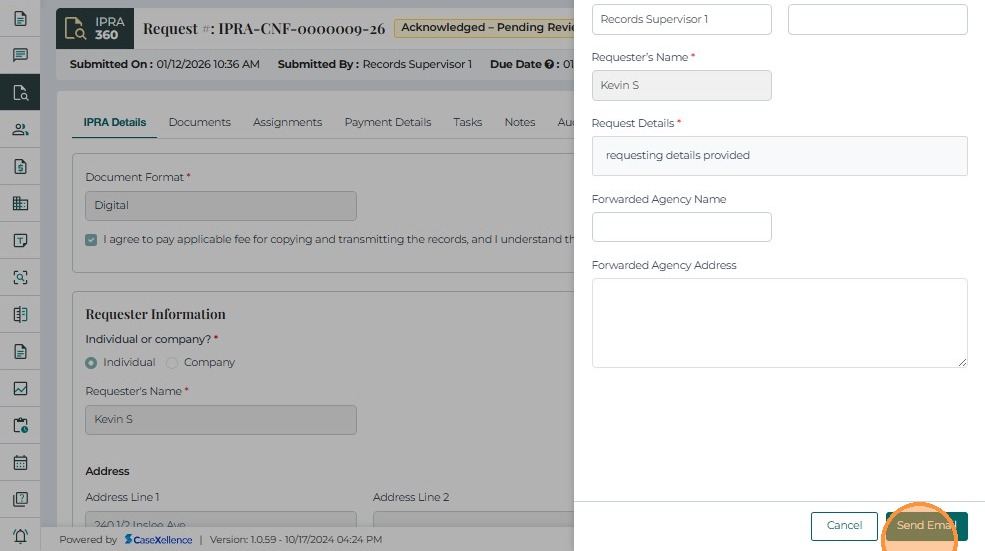
Task: Open the calendar sidebar icon
Action: (20, 462)
